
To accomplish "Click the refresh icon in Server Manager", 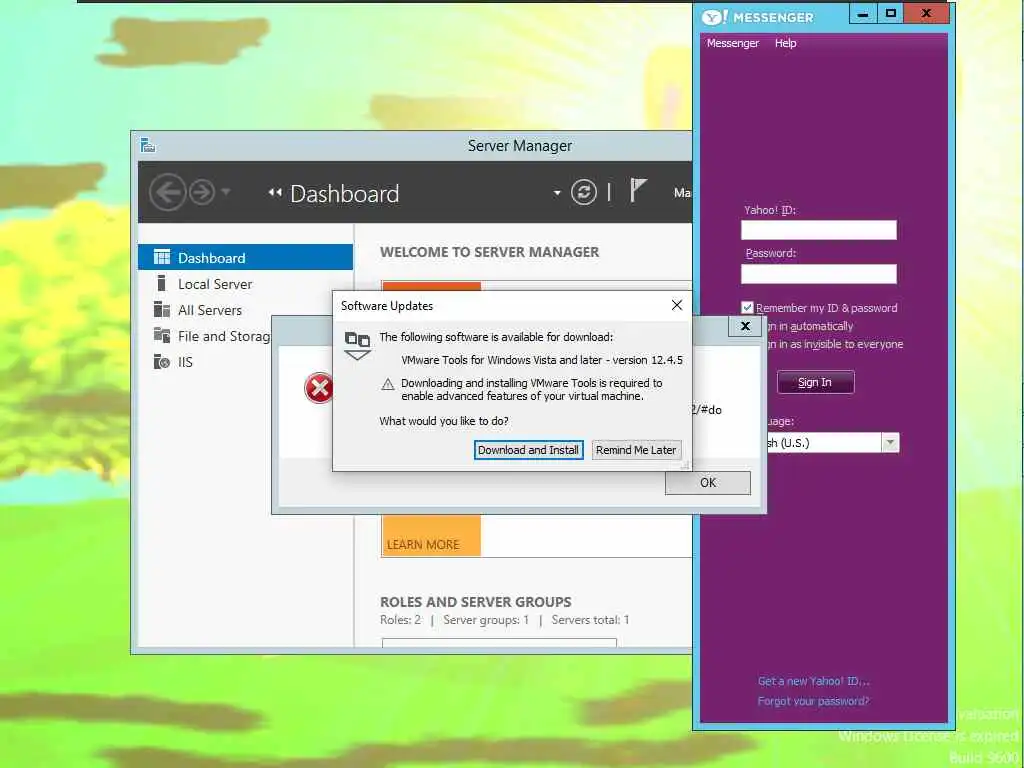I will pyautogui.click(x=584, y=192).
